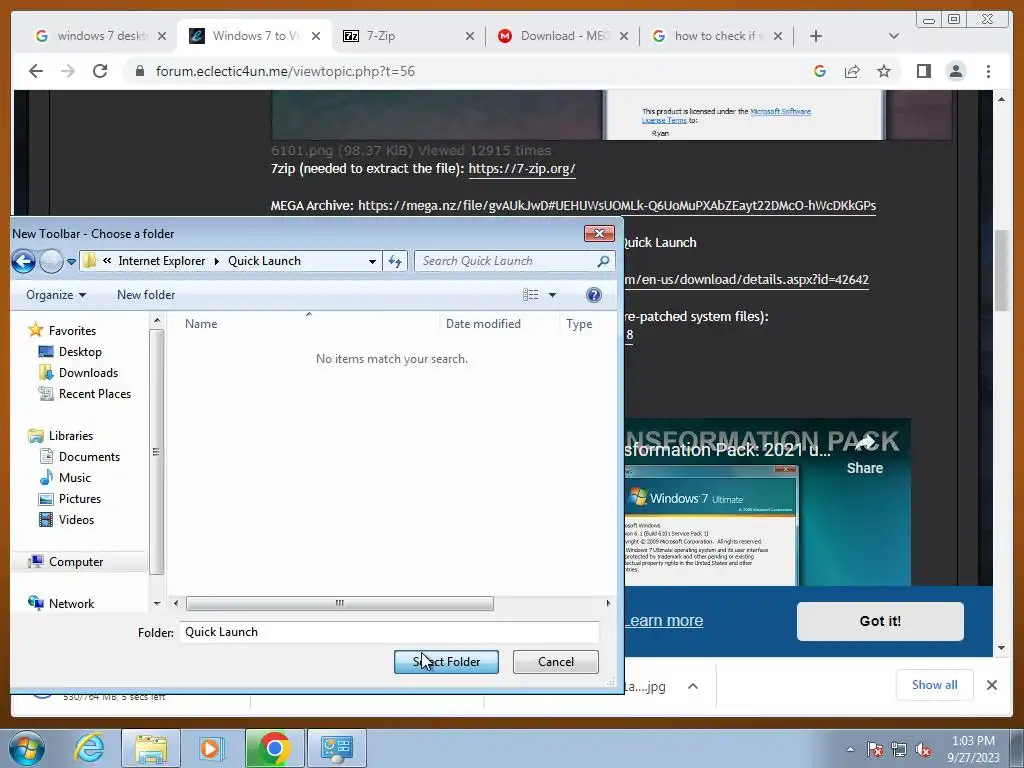This screenshot has width=1024, height=768.
Task: Click the New folder button
Action: coord(146,295)
